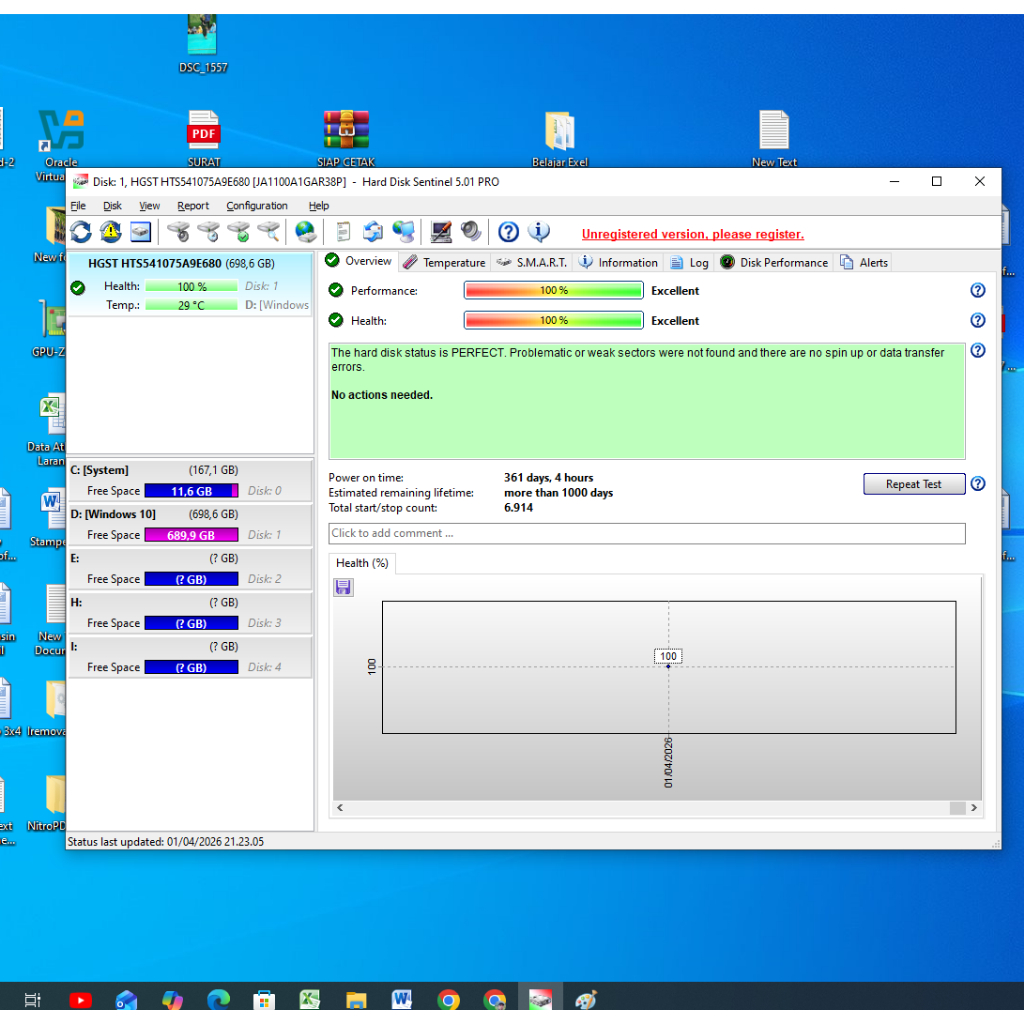Screen dimensions: 1024x1024
Task: Open the View menu
Action: [x=150, y=206]
